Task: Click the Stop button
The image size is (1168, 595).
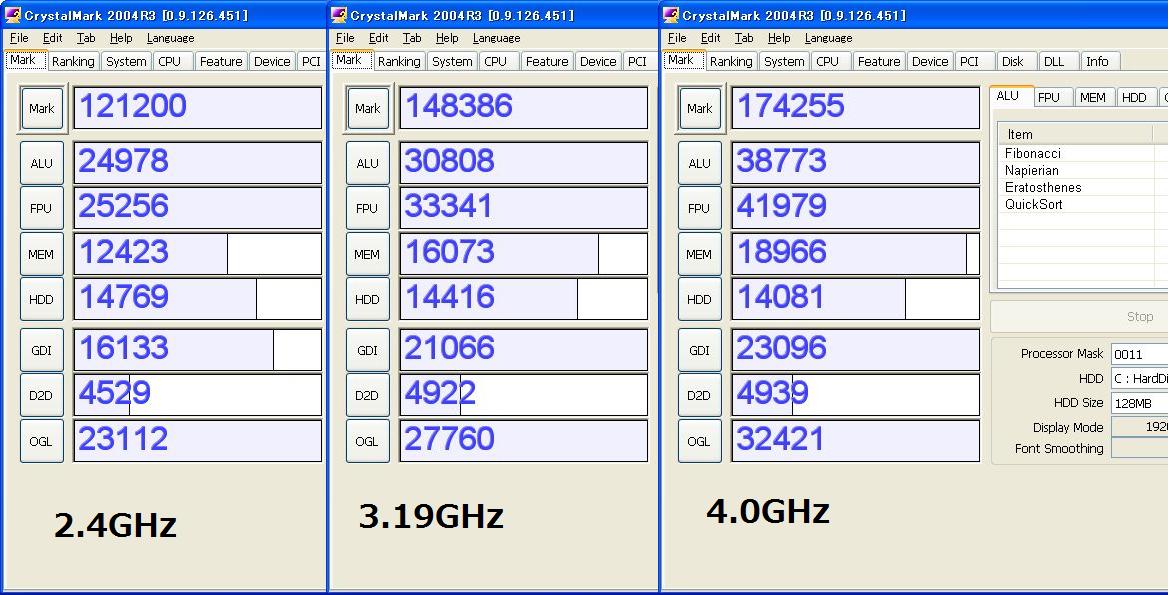Action: 1079,316
